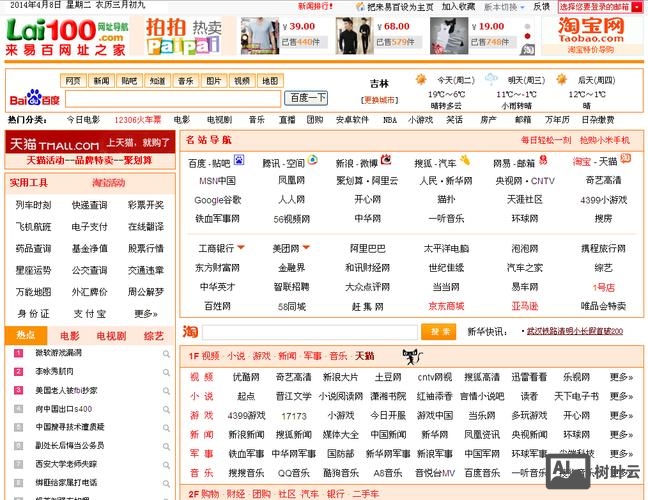Expand 更多» in the 小说 row
Image resolution: width=648 pixels, height=500 pixels.
click(621, 396)
